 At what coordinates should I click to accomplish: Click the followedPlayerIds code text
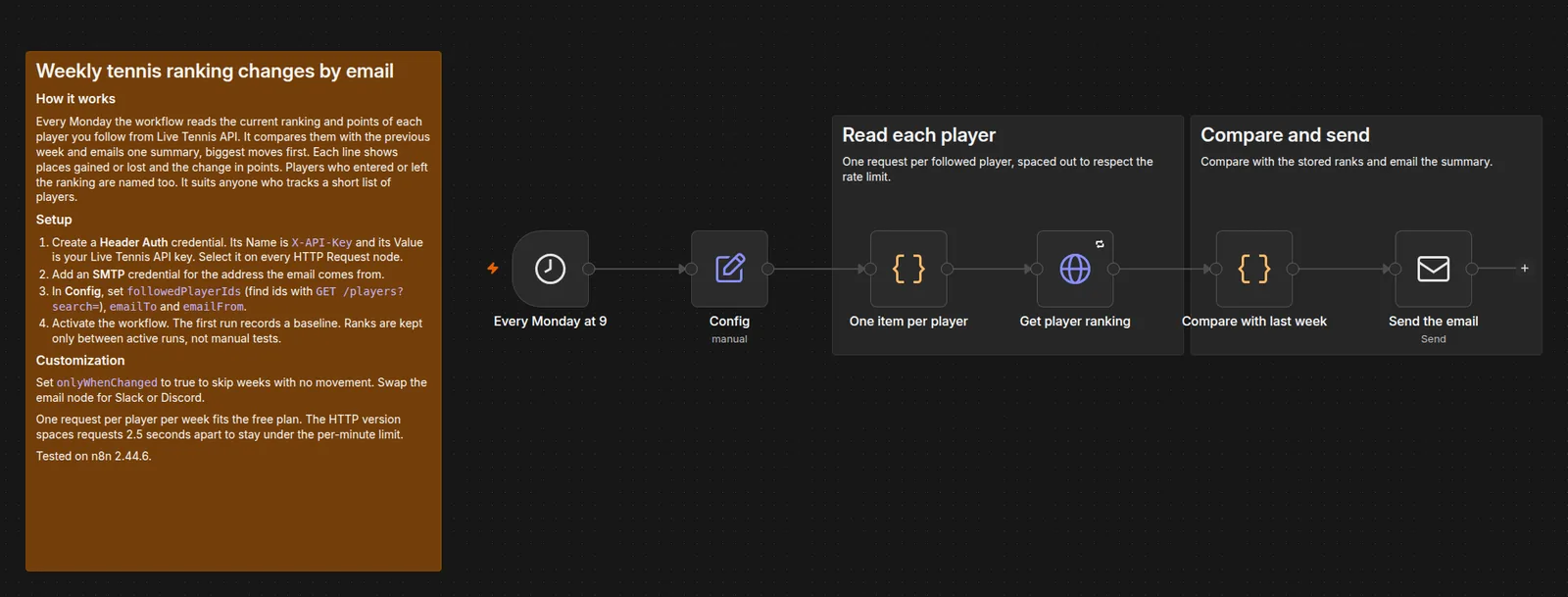(x=183, y=291)
